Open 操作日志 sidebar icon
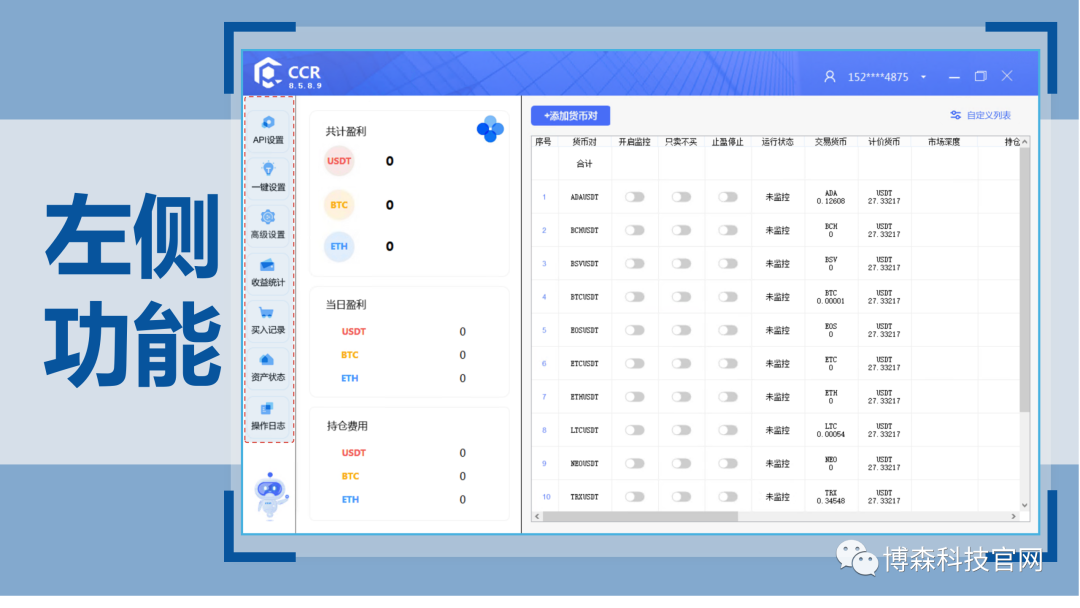 click(268, 413)
